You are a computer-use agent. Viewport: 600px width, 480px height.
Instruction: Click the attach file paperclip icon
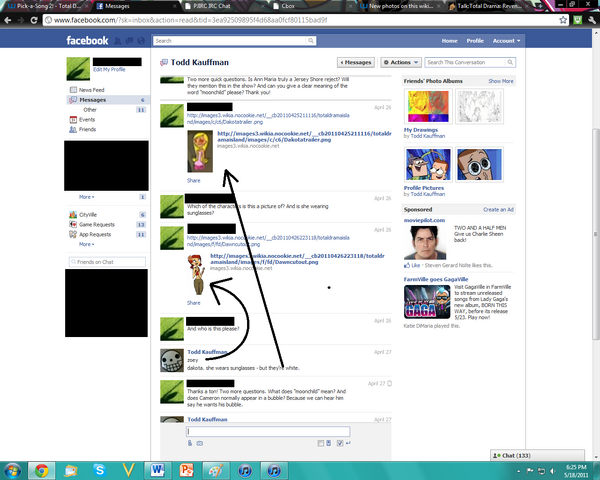click(x=190, y=443)
